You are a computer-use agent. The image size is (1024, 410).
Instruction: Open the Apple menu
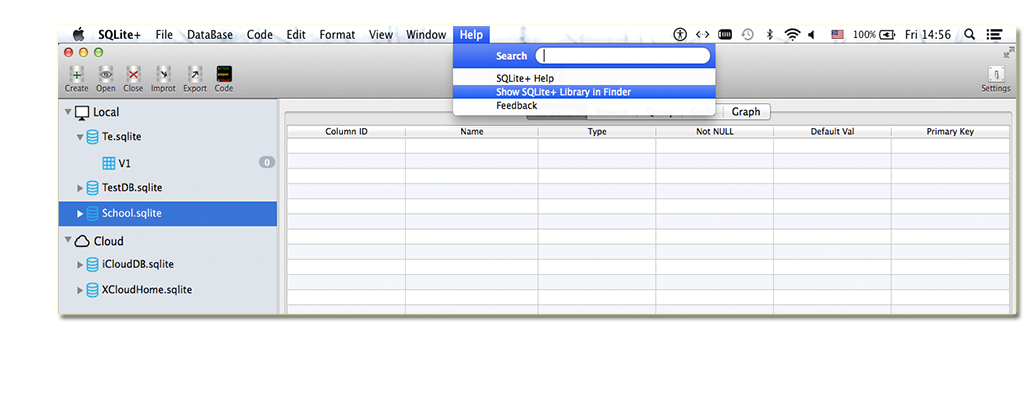79,35
